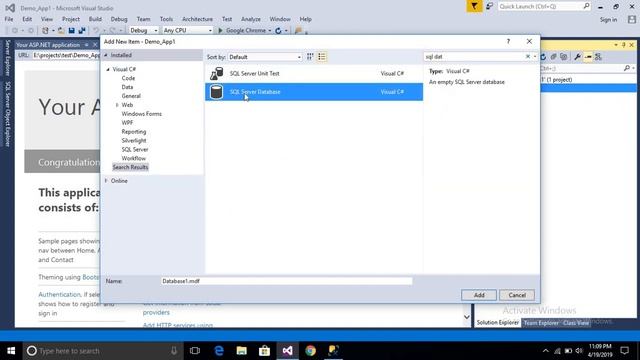The height and width of the screenshot is (360, 640).
Task: Open the Analyze menu
Action: tap(251, 19)
